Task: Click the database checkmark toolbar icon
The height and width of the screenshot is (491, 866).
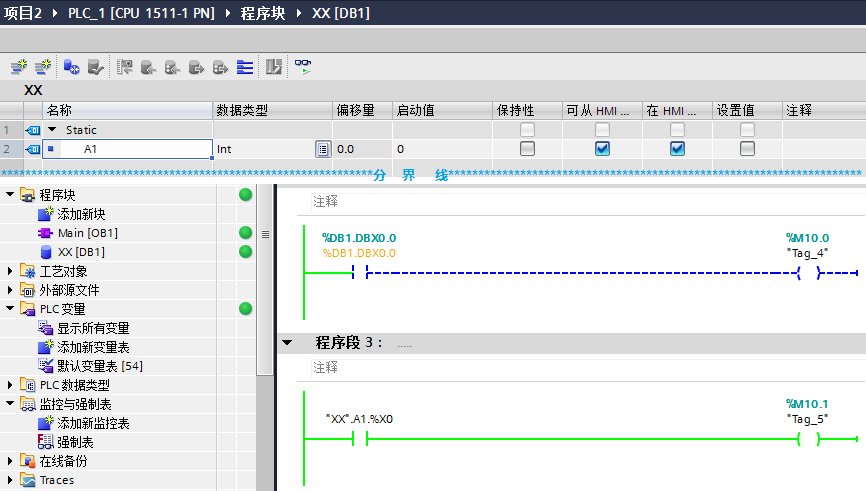Action: (96, 67)
